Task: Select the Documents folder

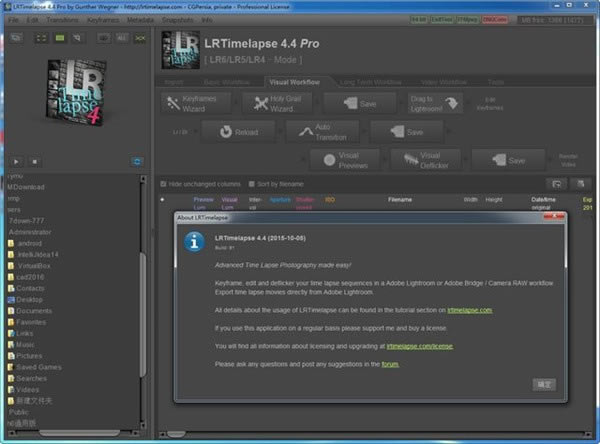Action: click(30, 311)
